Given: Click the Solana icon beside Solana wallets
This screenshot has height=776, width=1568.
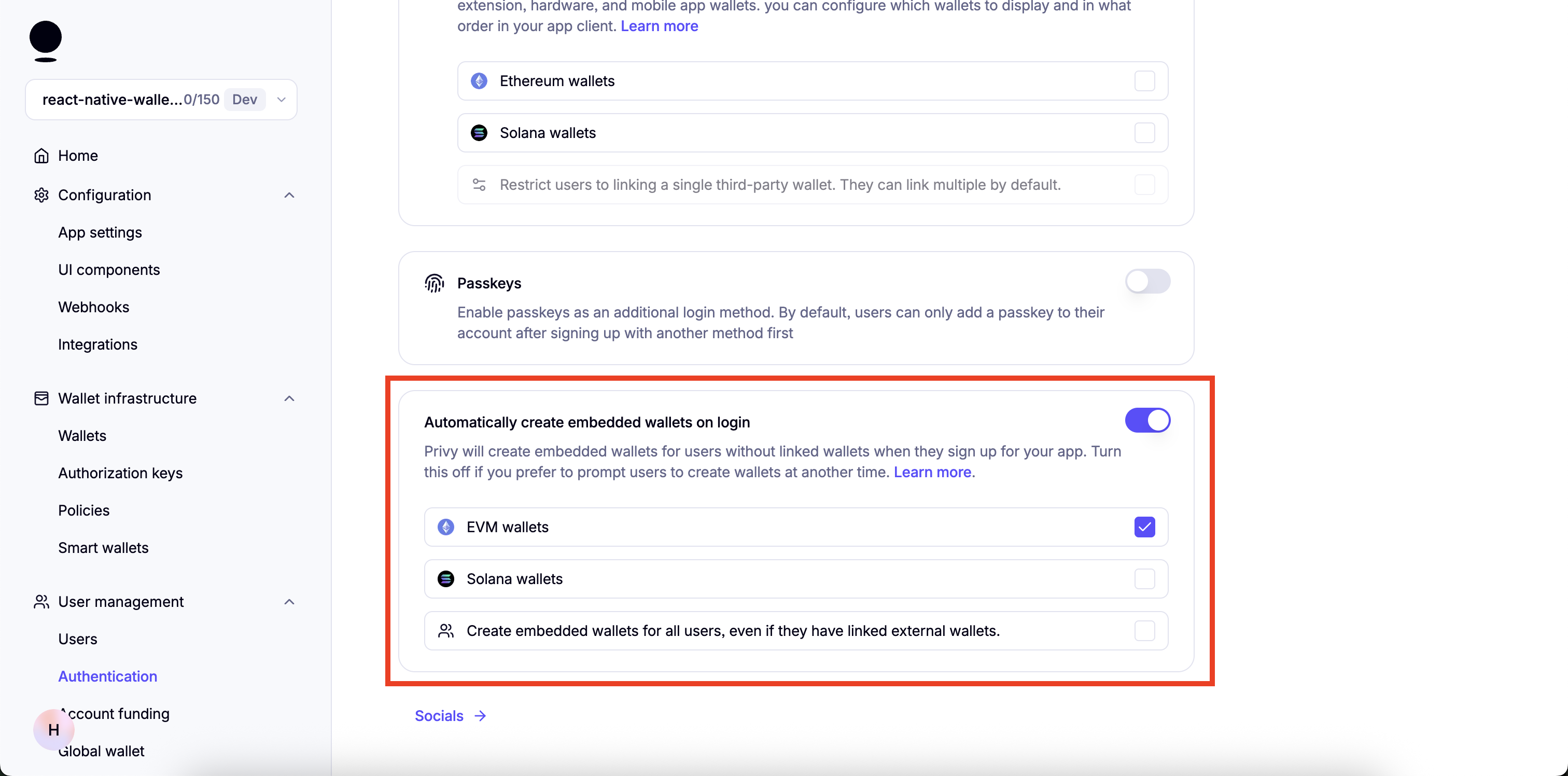Looking at the screenshot, I should (x=479, y=132).
